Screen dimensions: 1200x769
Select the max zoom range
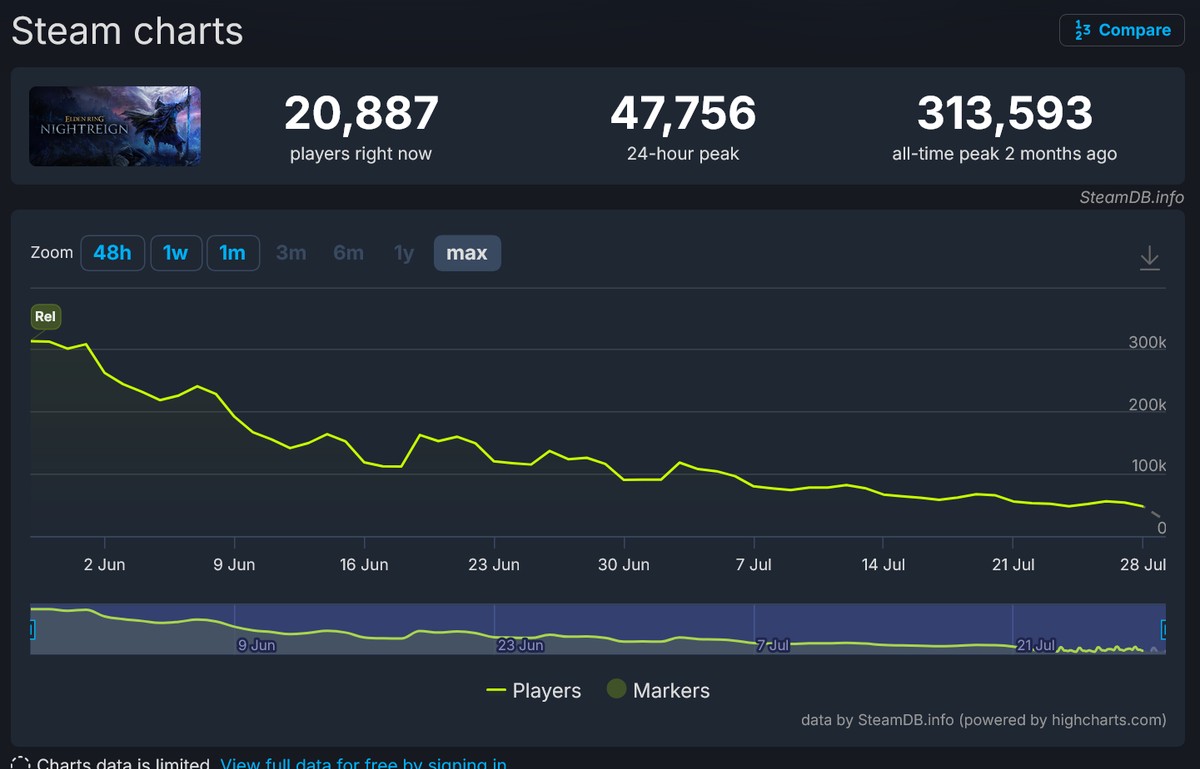tap(467, 253)
